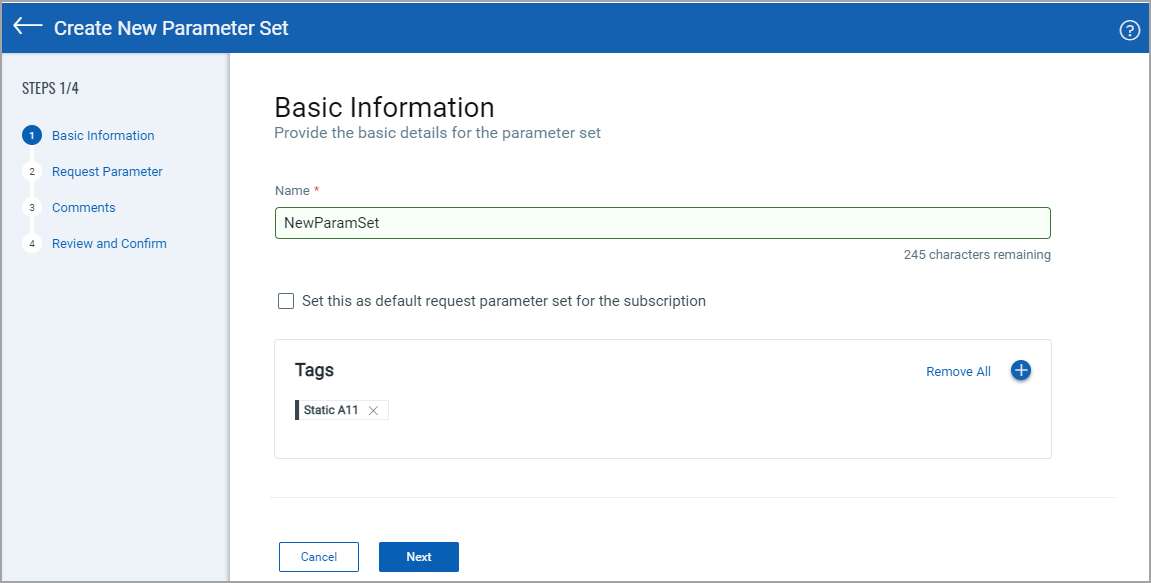Open the Comments step
Image resolution: width=1151 pixels, height=583 pixels.
click(x=84, y=208)
